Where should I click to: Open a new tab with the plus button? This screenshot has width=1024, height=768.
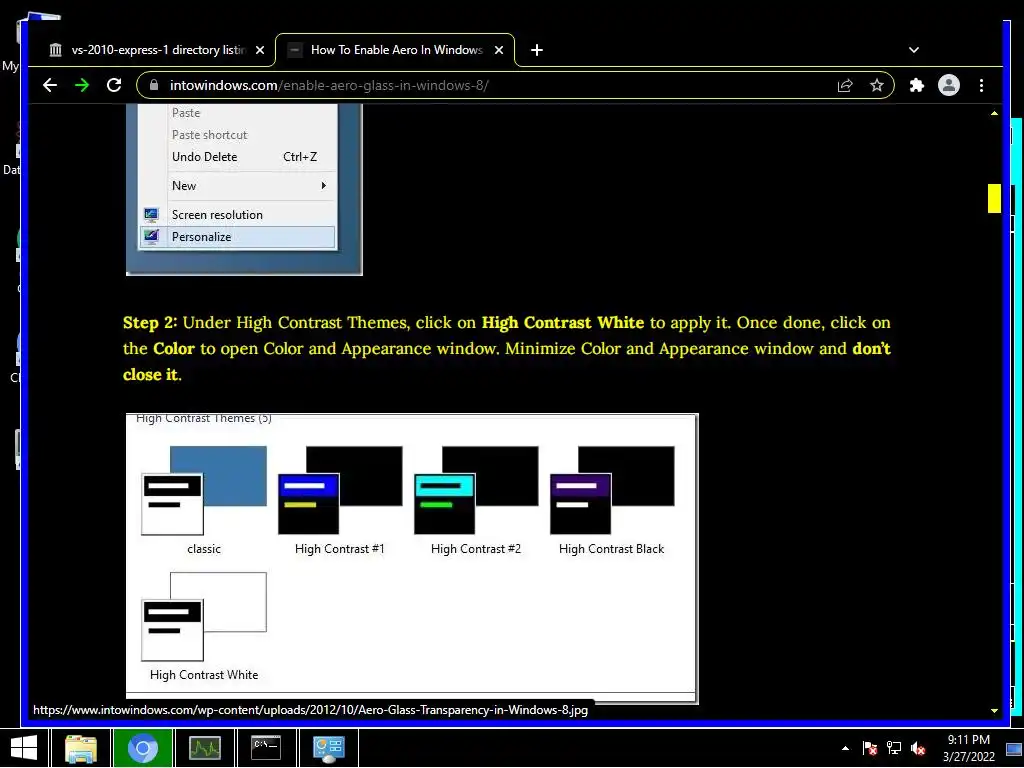[x=536, y=50]
